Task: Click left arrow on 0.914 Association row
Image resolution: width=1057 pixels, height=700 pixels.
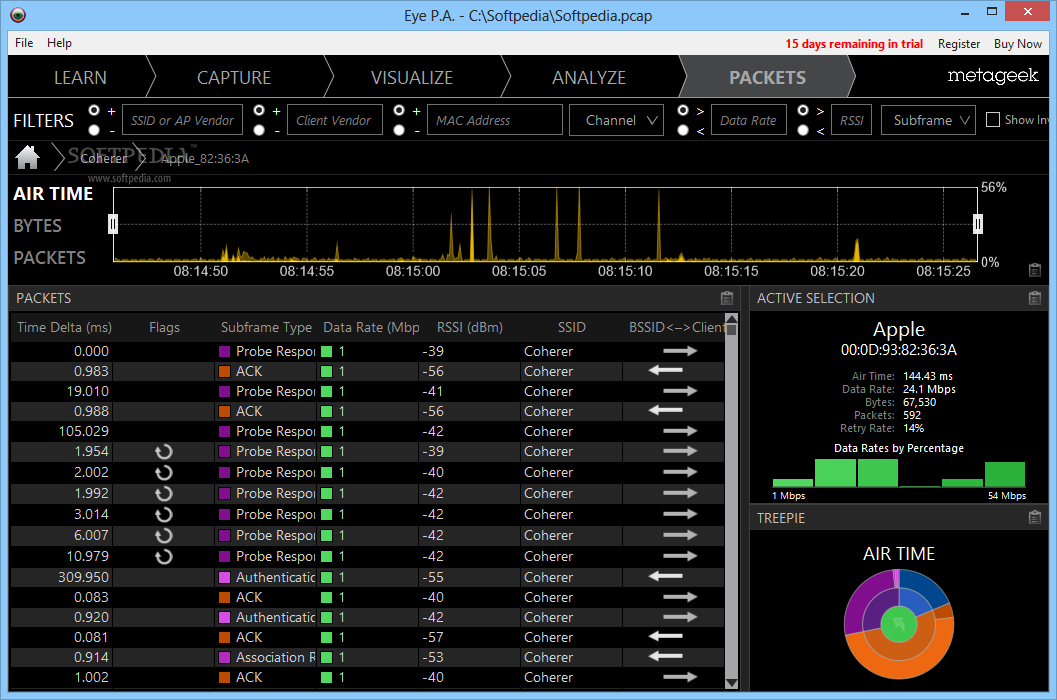Action: 665,656
